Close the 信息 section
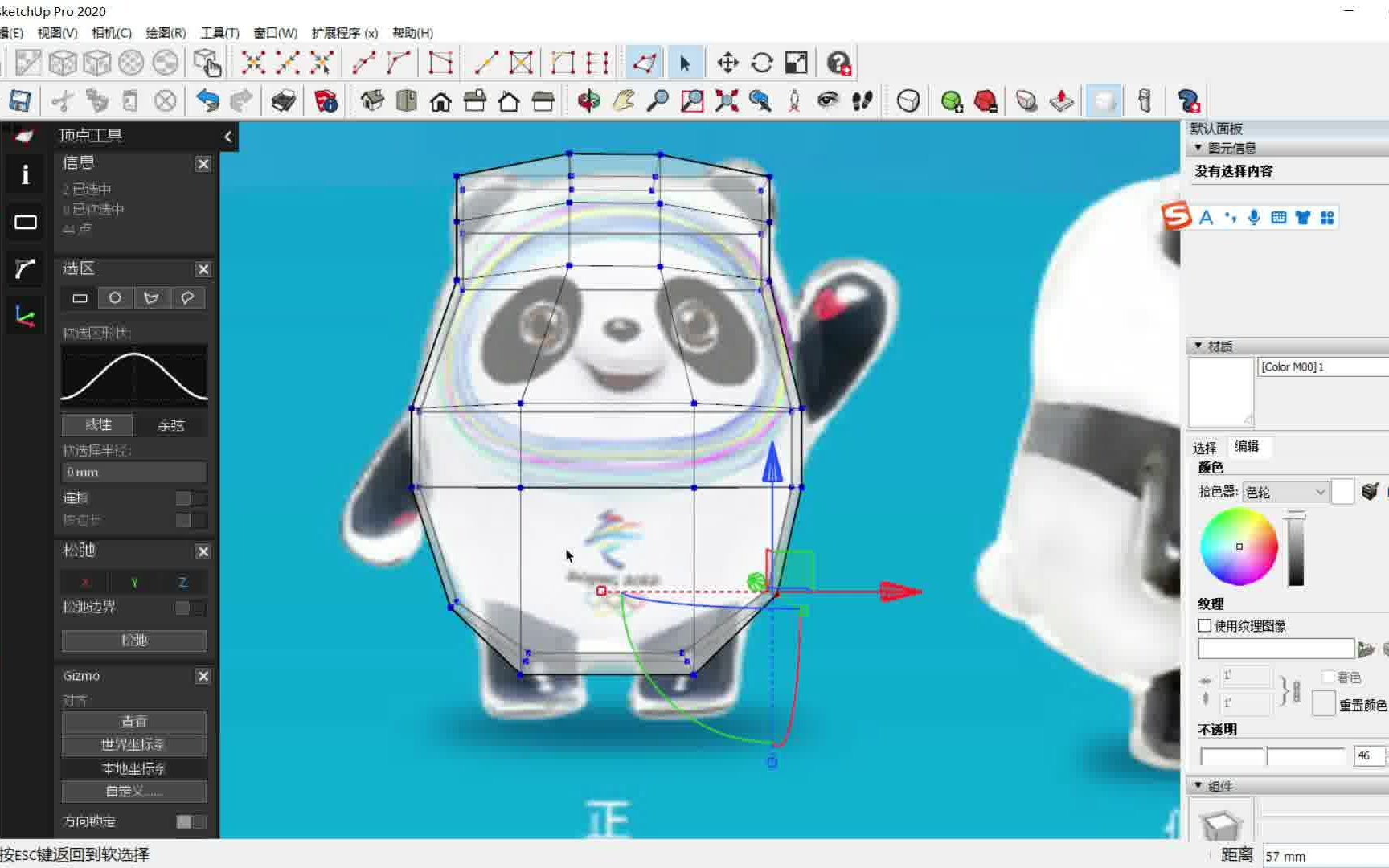This screenshot has height=868, width=1389. coord(203,164)
